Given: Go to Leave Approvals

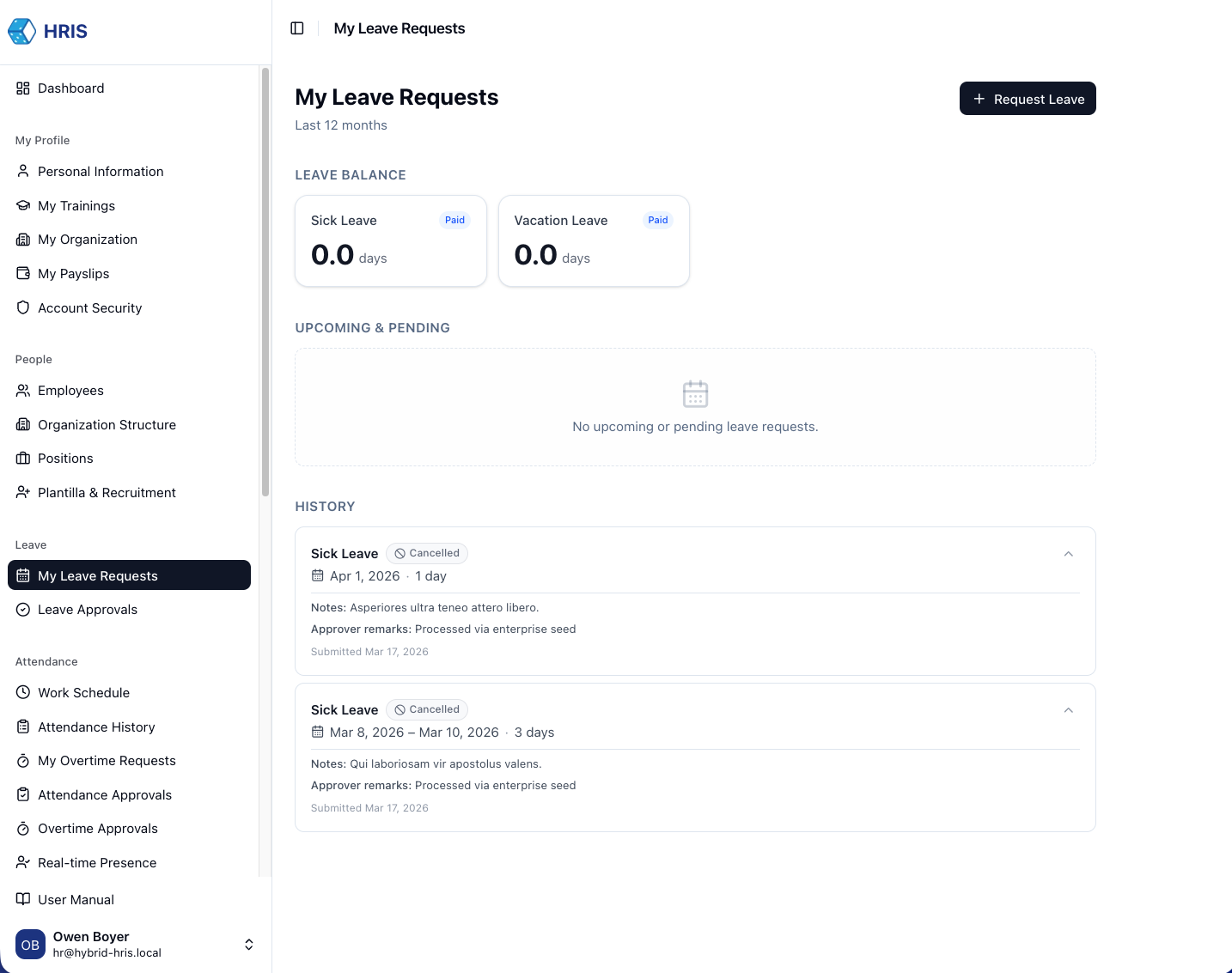Looking at the screenshot, I should tap(87, 610).
